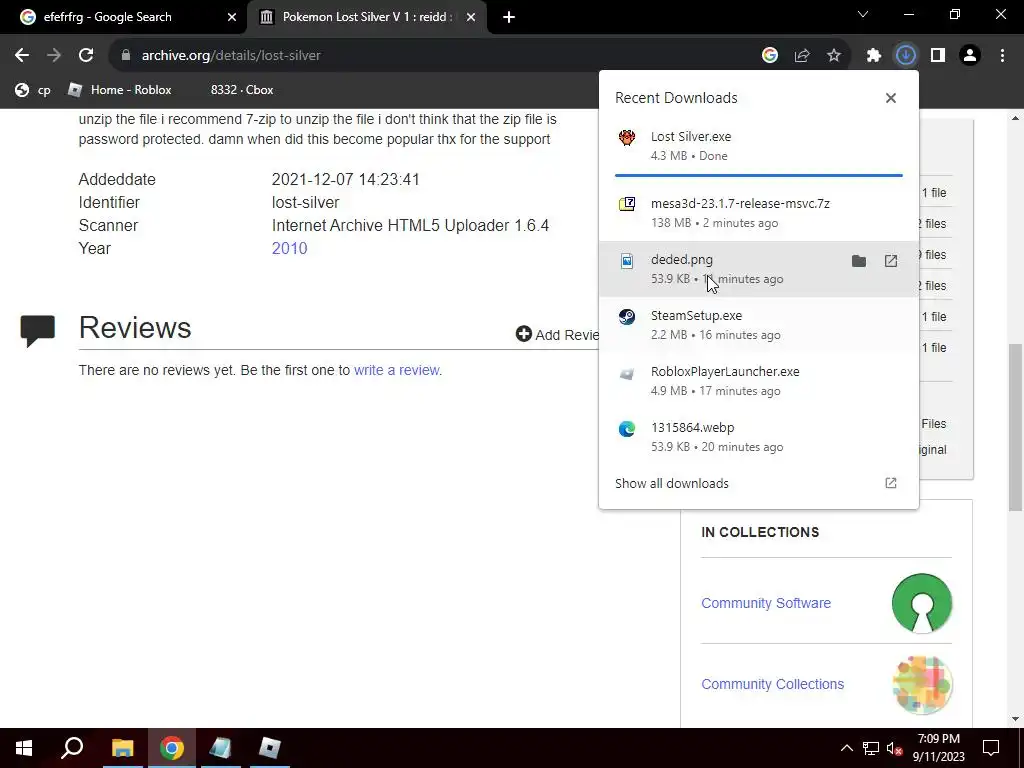Image resolution: width=1024 pixels, height=768 pixels.
Task: Share this page via address bar icon
Action: click(801, 56)
